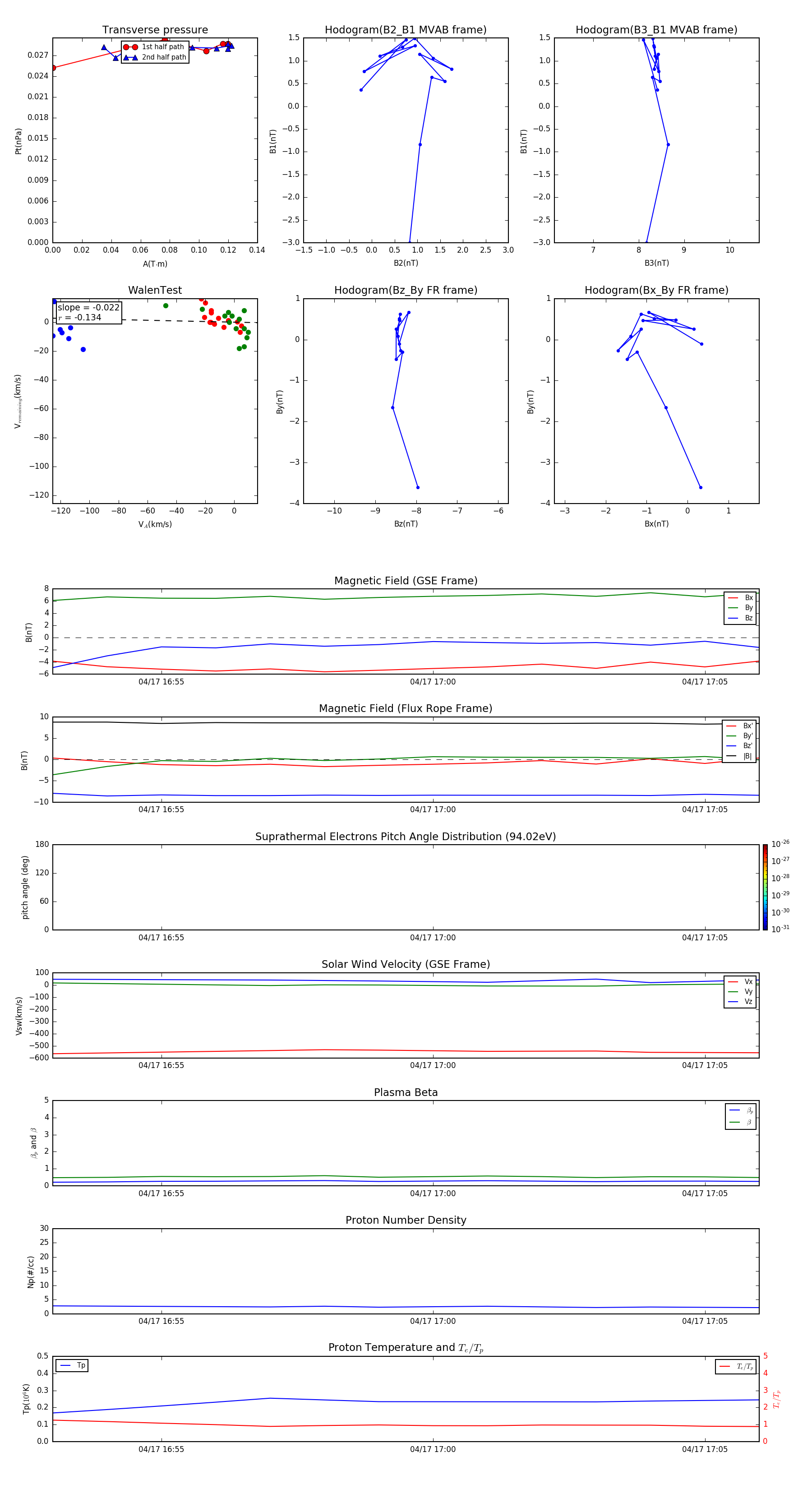Click the "Np(#/cc)" y-axis label

point(31,1272)
